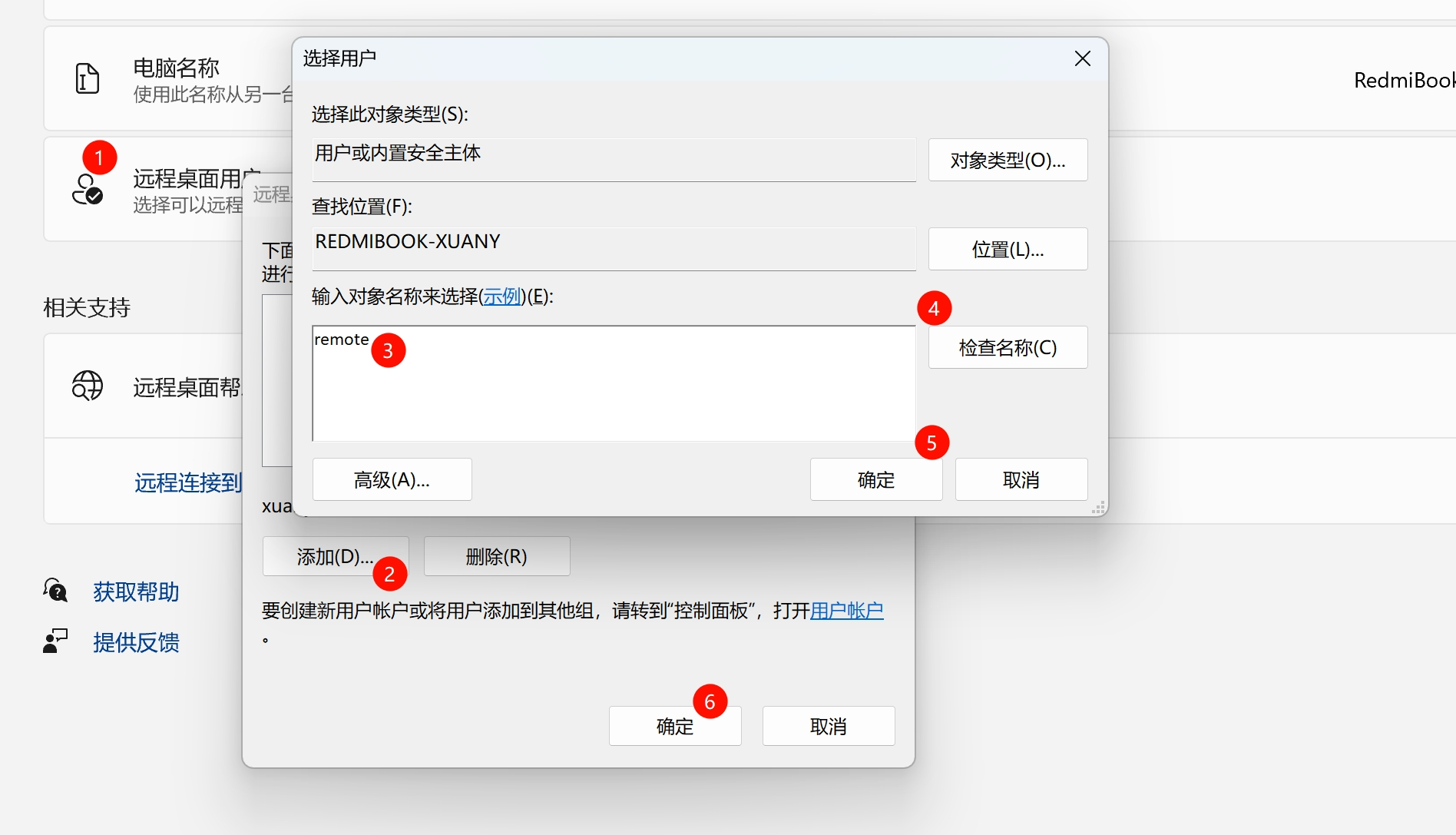Click 检查名称(C) to check names

click(x=1008, y=347)
